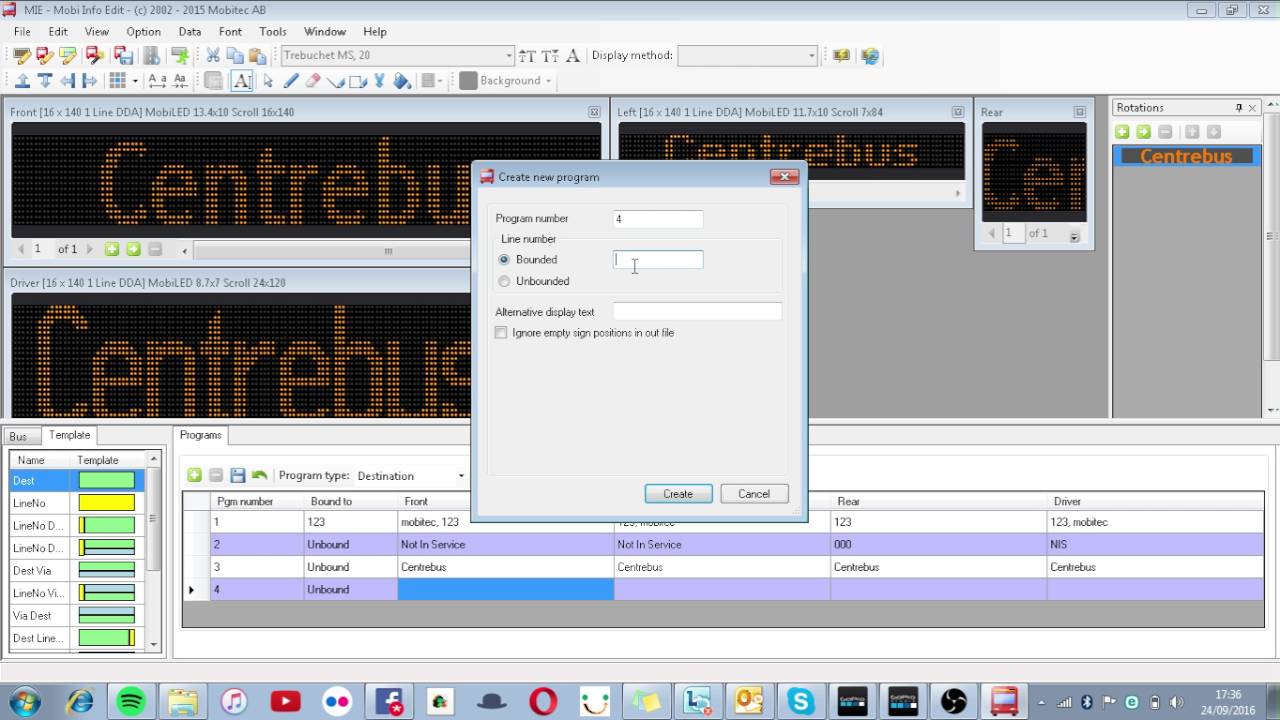
Task: Click the Cancel button in dialog
Action: [754, 494]
